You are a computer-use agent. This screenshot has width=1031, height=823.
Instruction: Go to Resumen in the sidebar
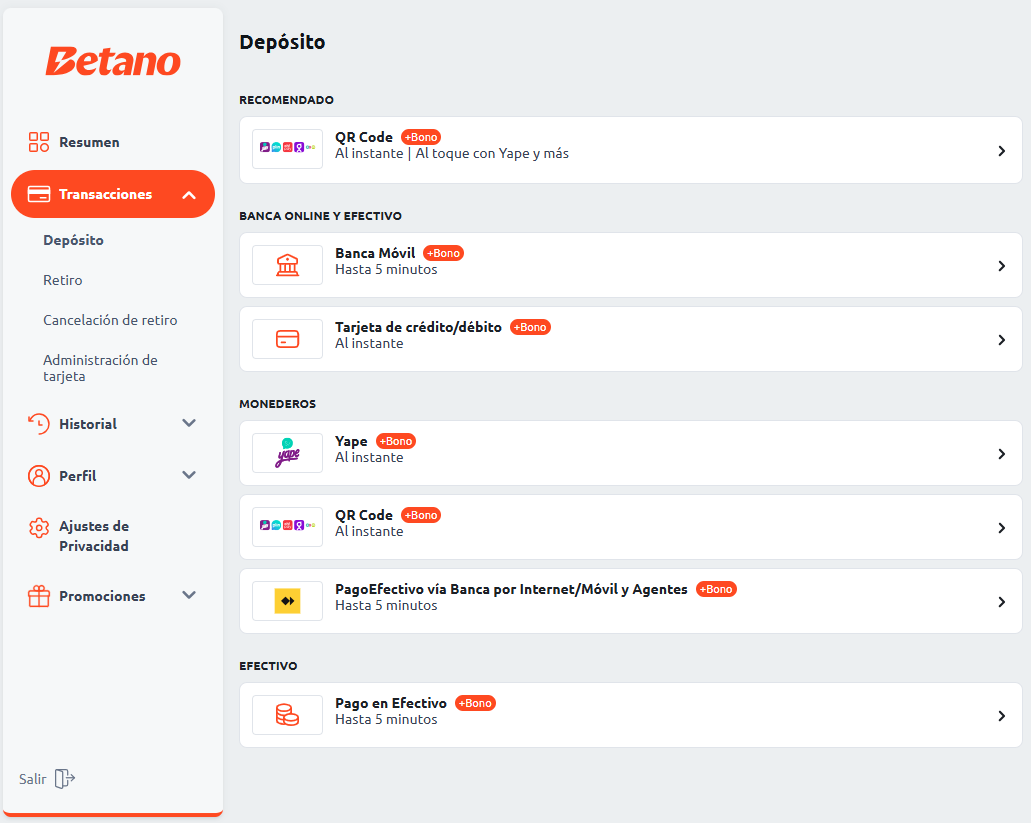pos(89,142)
